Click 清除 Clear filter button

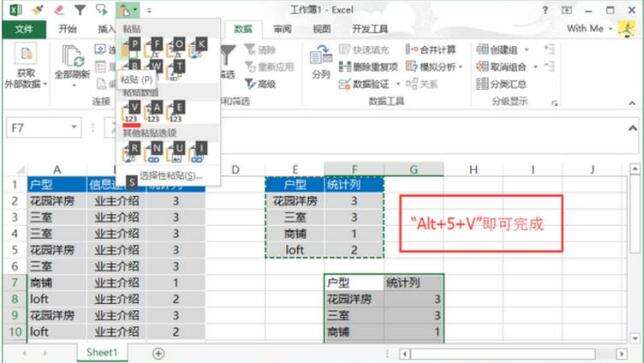tap(261, 50)
